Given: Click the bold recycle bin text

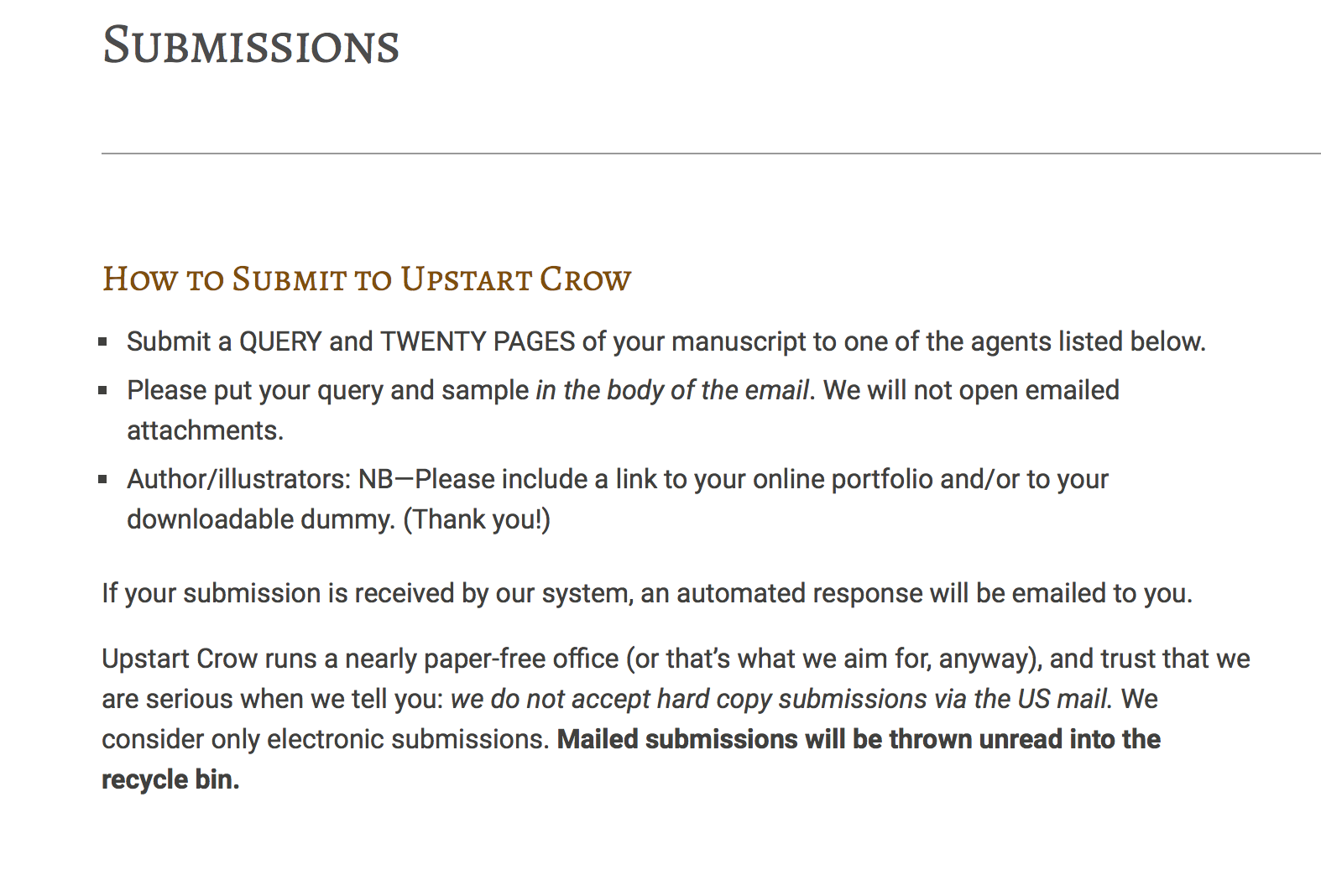Looking at the screenshot, I should pos(170,780).
